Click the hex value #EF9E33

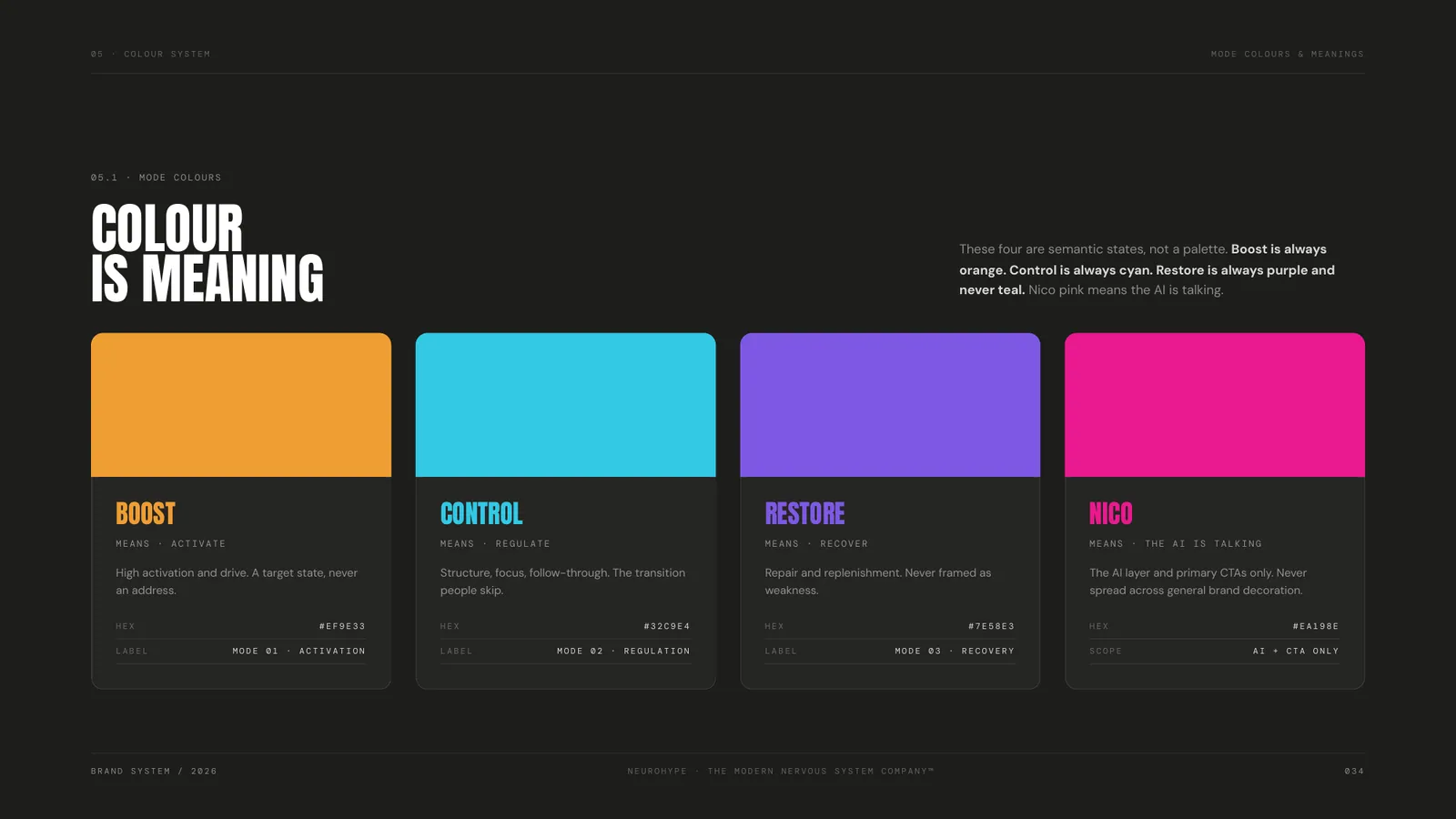click(x=342, y=626)
